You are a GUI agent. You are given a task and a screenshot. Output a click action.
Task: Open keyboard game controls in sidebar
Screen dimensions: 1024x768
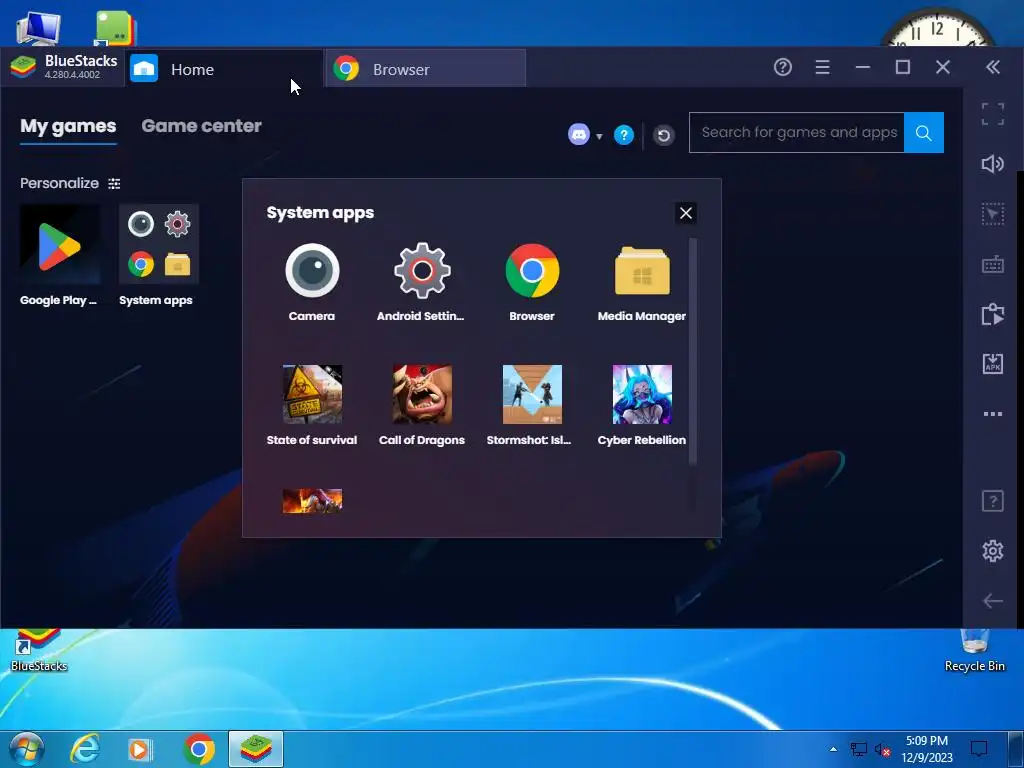click(x=993, y=264)
